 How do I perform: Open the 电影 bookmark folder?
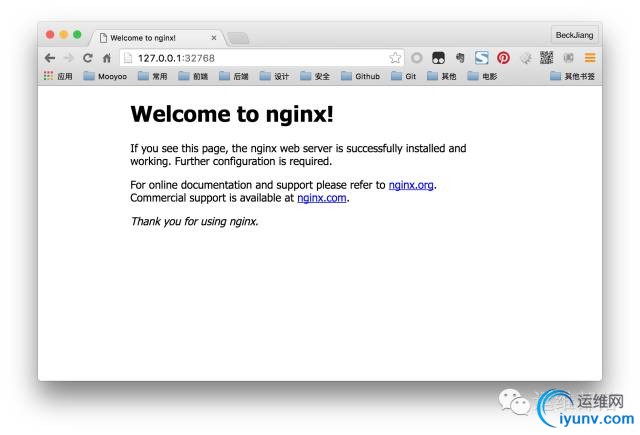[x=482, y=76]
